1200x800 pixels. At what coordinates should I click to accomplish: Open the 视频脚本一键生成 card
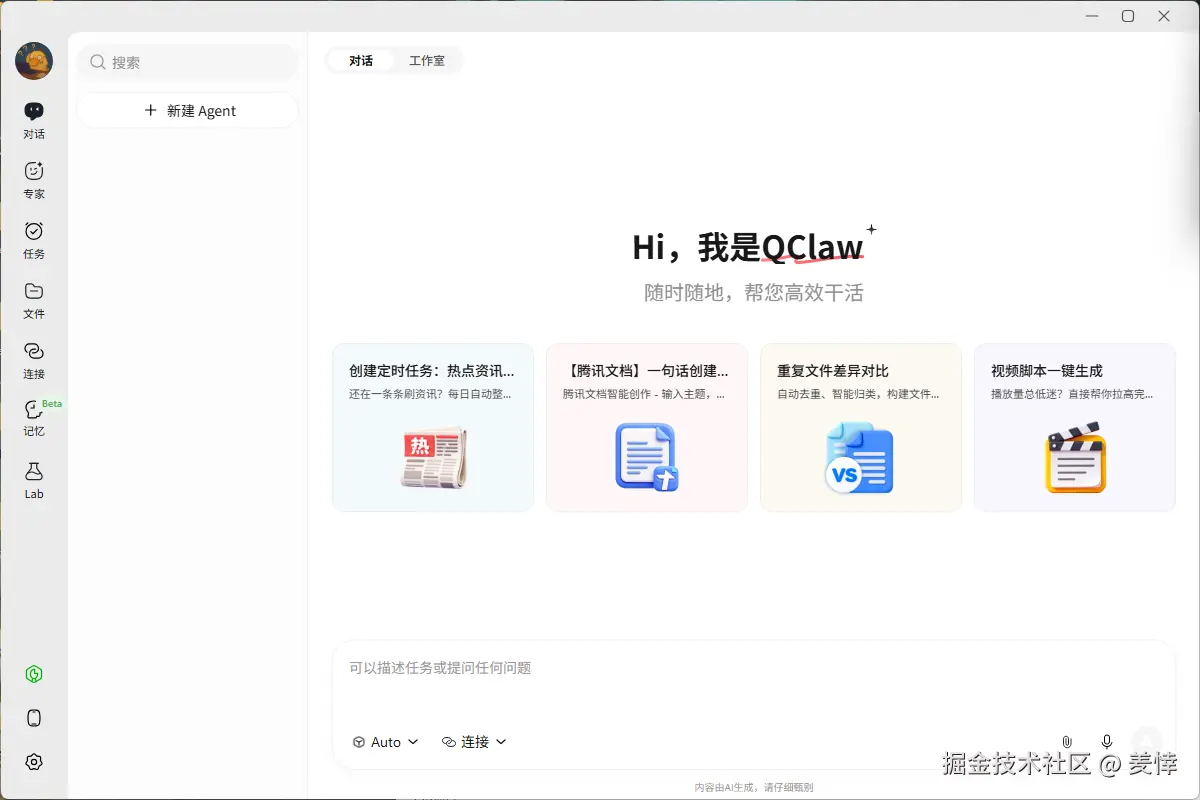coord(1075,427)
